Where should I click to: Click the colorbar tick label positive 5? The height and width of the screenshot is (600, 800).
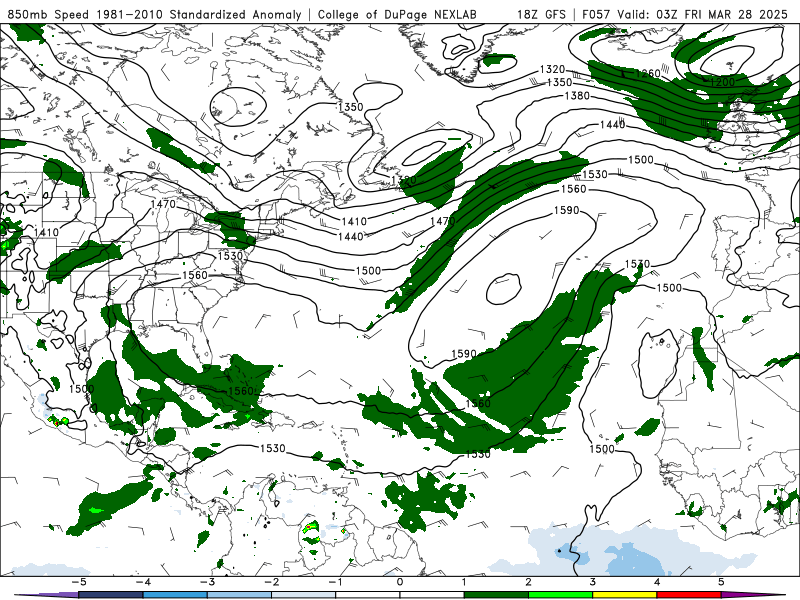[x=721, y=582]
